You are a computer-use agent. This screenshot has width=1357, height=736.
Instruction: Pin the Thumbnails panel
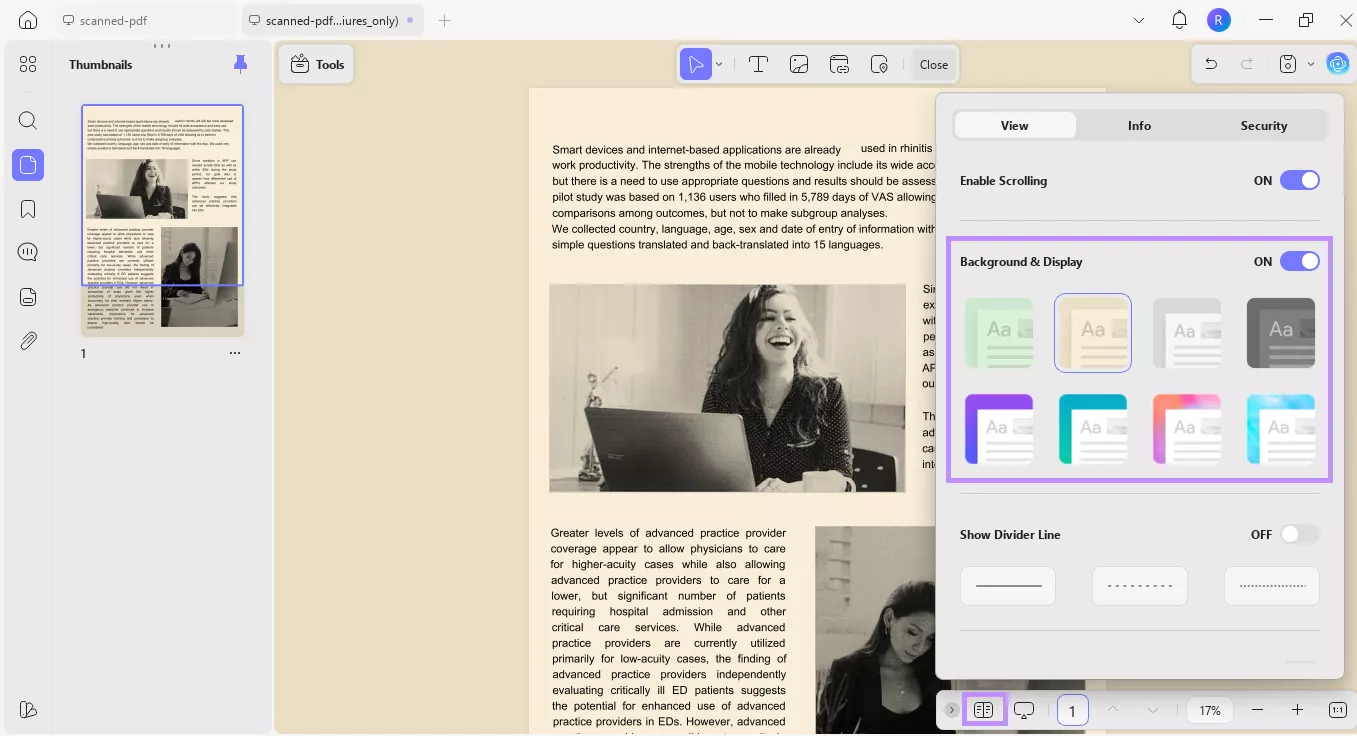coord(240,63)
